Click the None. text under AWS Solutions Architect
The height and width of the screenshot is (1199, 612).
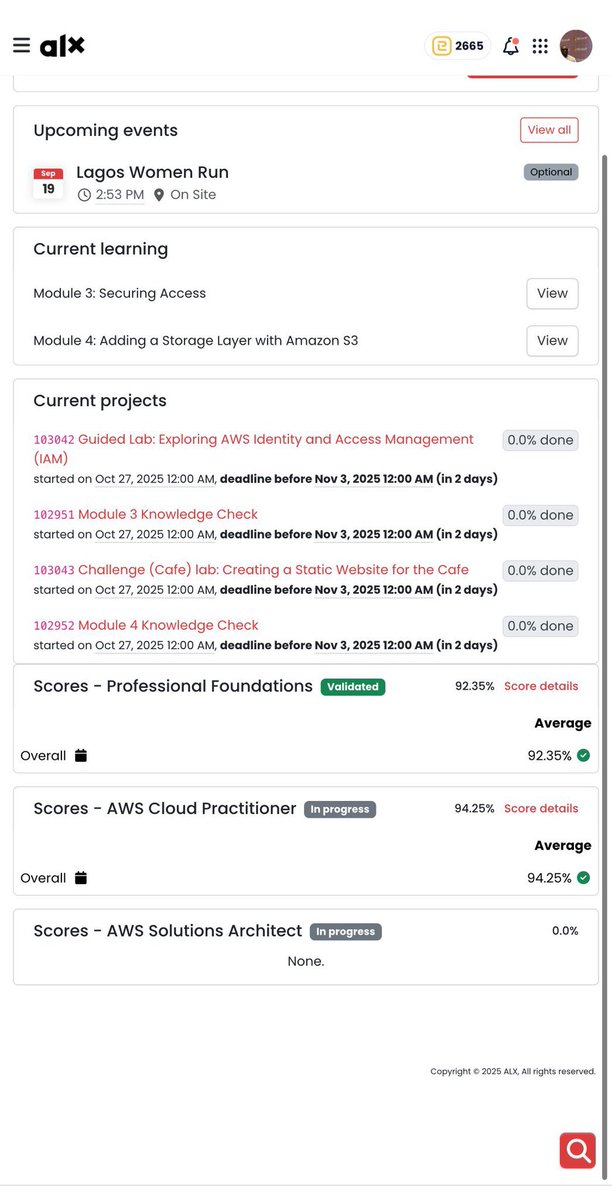306,961
